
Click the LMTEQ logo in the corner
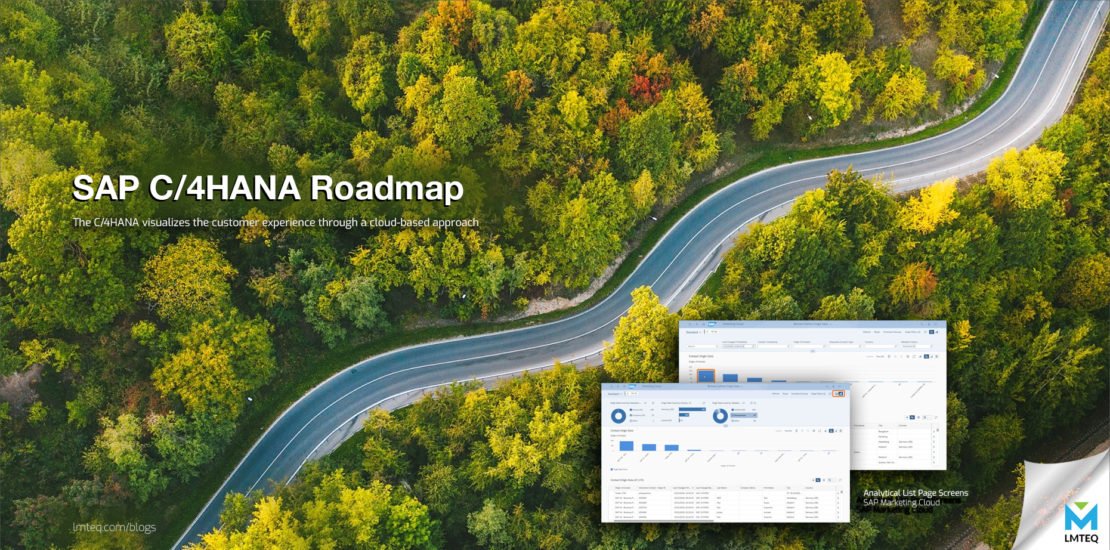tap(1080, 523)
